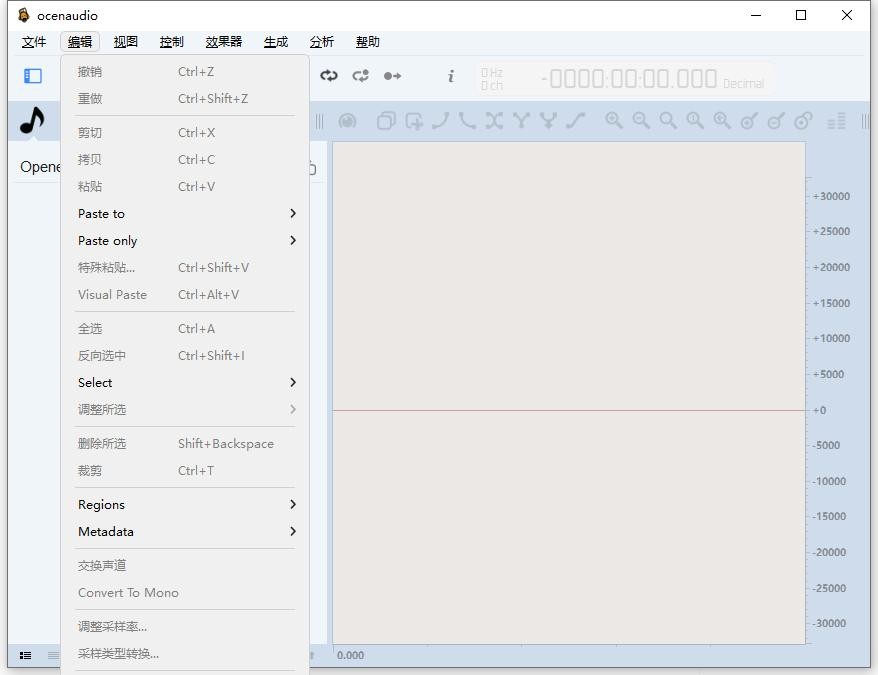Expand the Select submenu
This screenshot has width=878, height=675.
185,383
